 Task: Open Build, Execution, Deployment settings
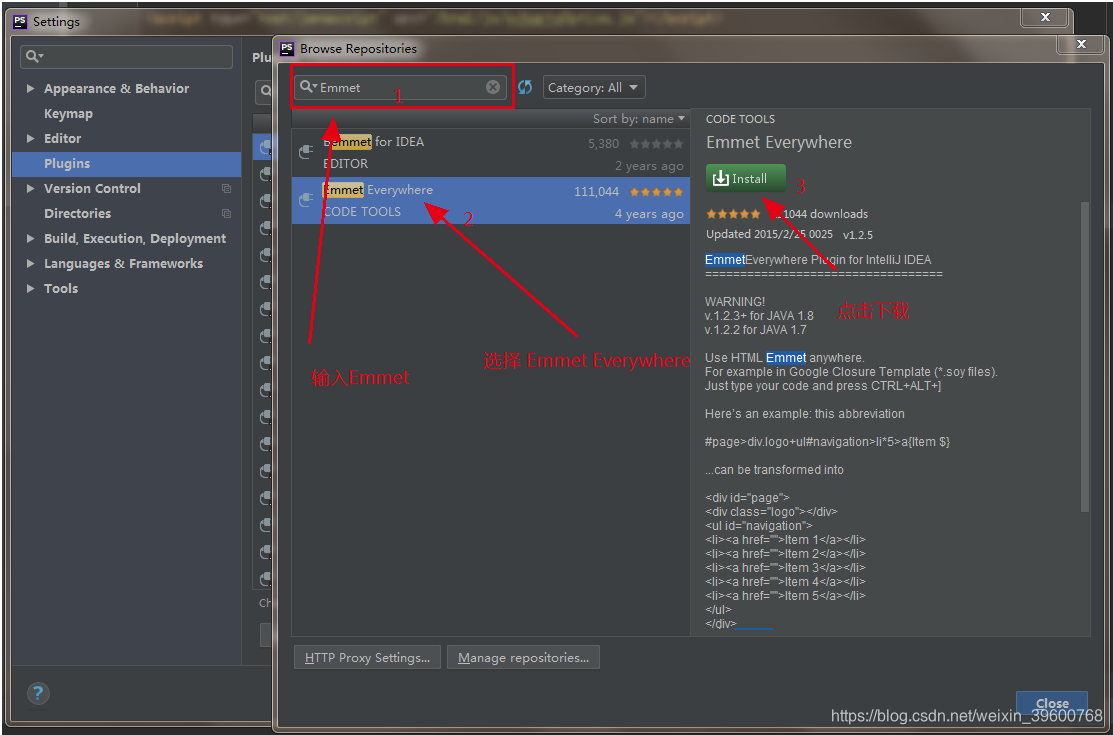[x=135, y=239]
